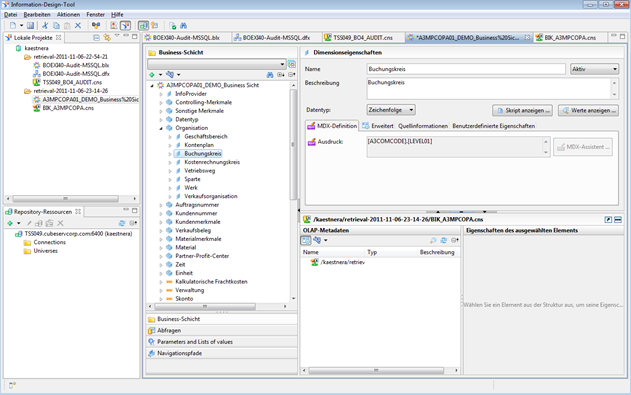The image size is (631, 395).
Task: Select the Universes folder in repository
Action: point(45,251)
